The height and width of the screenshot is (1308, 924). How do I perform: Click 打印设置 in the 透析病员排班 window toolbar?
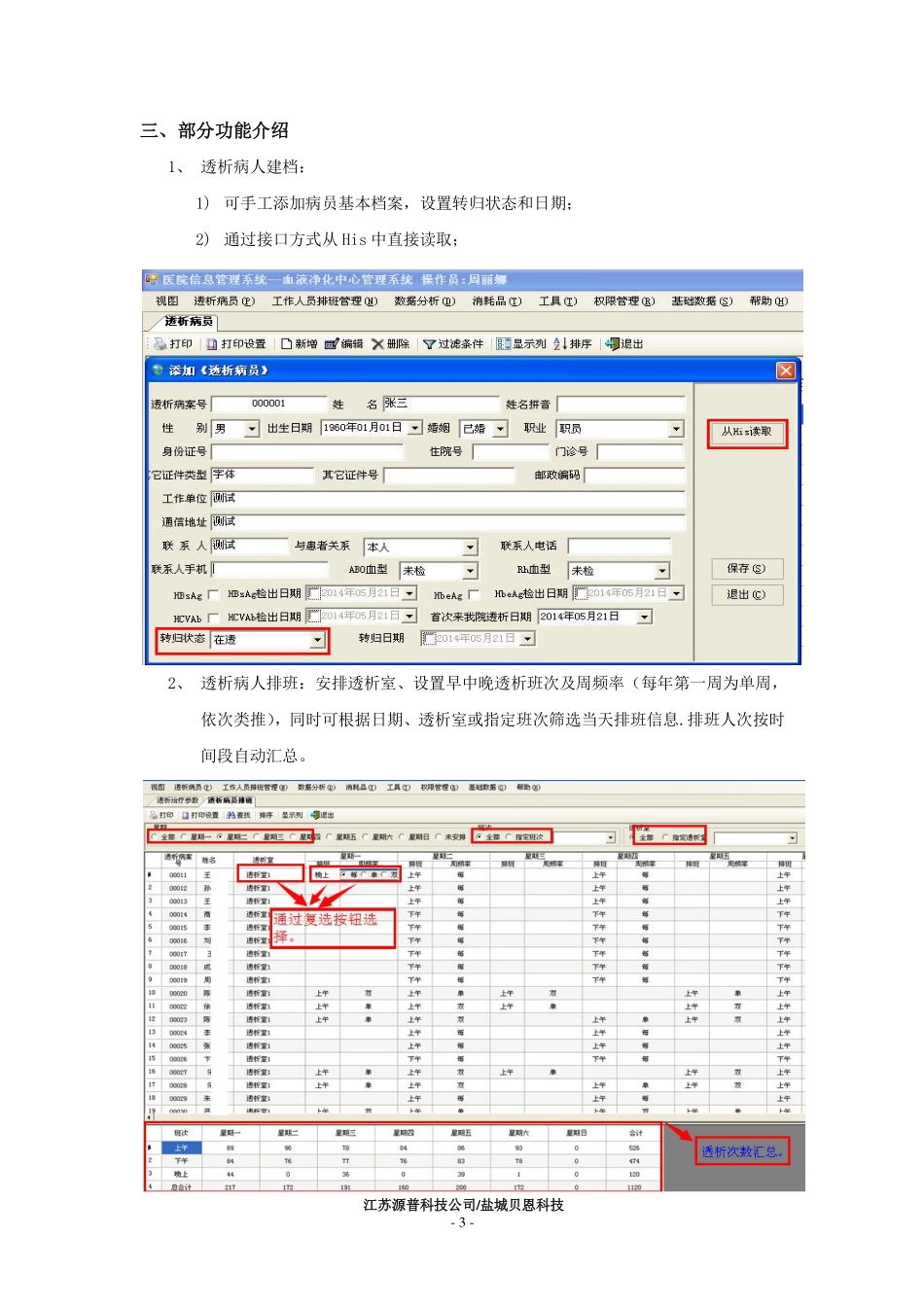pos(200,815)
